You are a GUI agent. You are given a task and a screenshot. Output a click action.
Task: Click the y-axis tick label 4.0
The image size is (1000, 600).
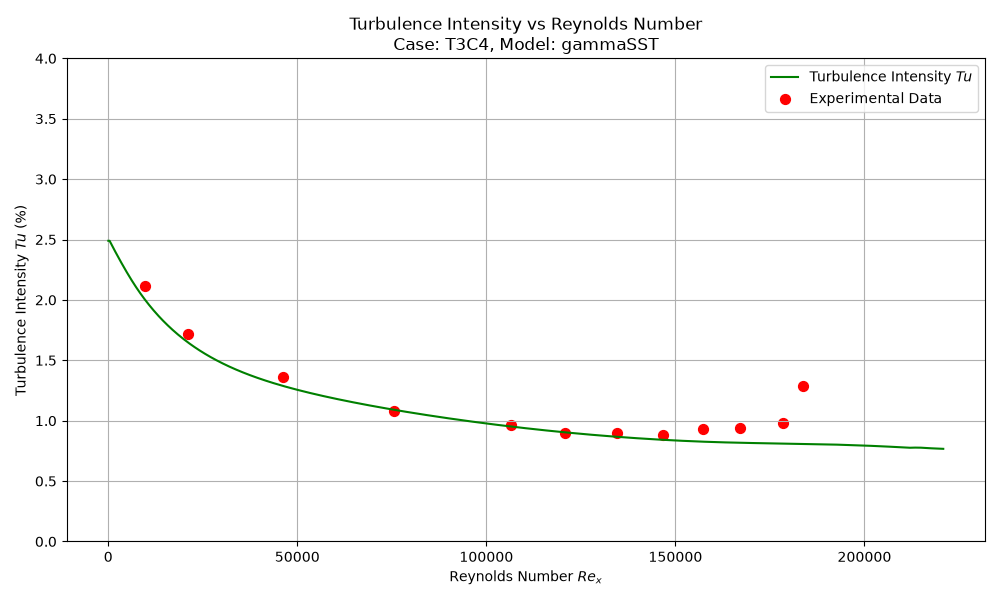coord(45,59)
